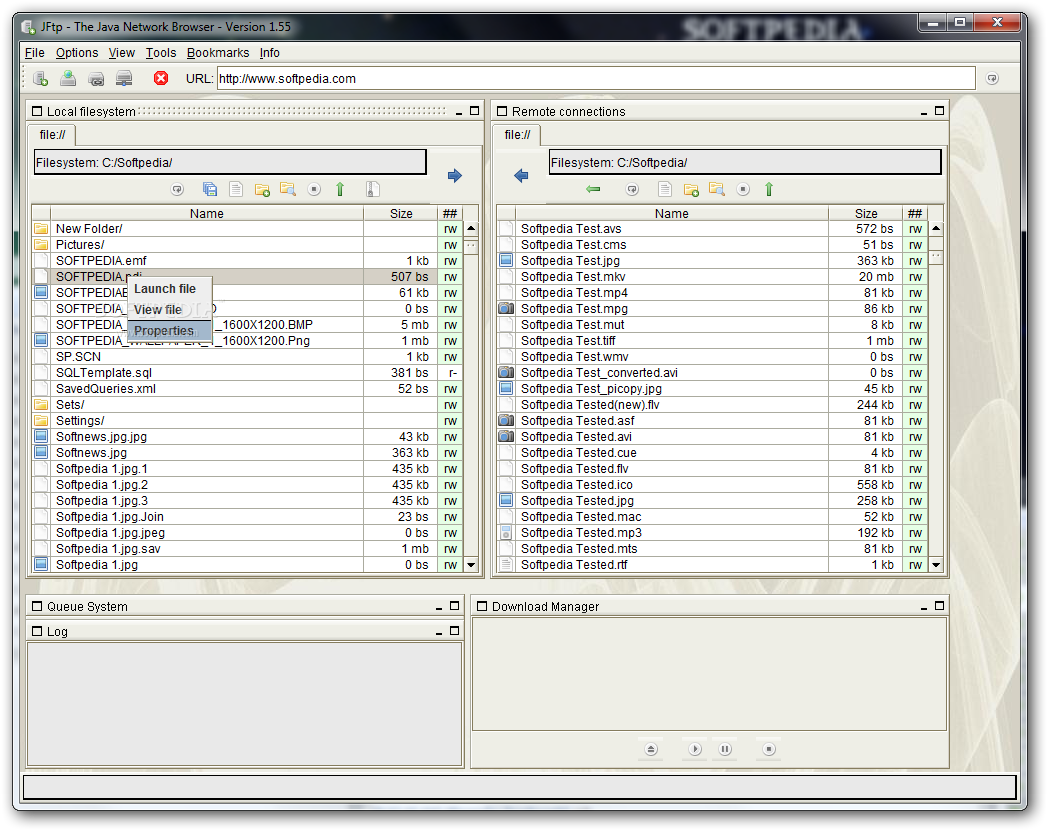Screen dimensions: 1048x831
Task: Click the zip archive icon in local toolbar
Action: click(372, 189)
